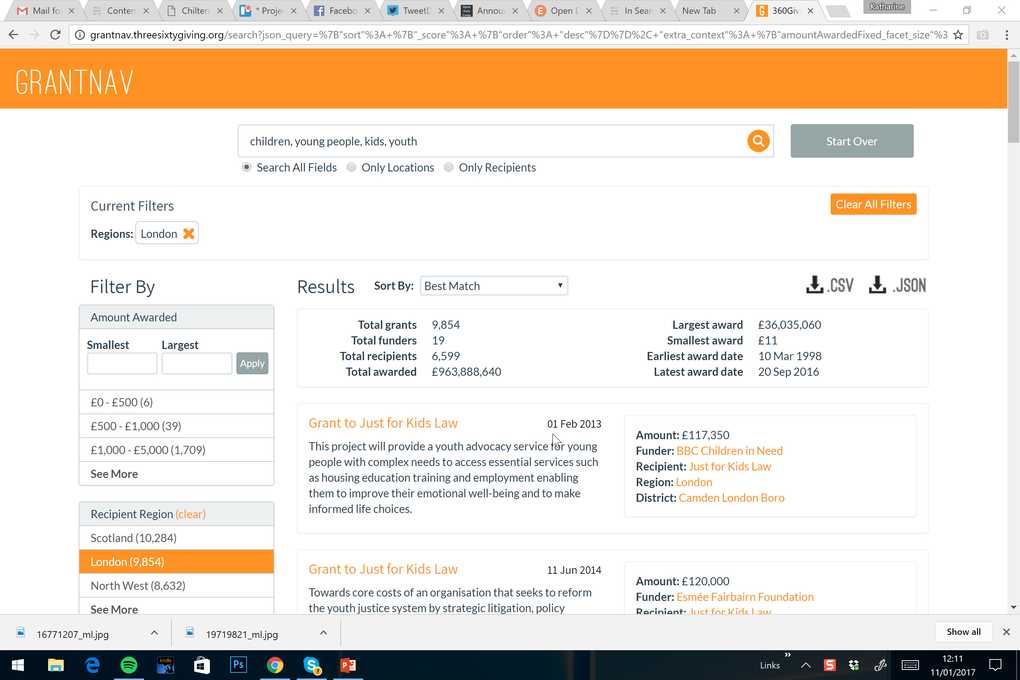The width and height of the screenshot is (1020, 680).
Task: Choose the Only Recipients radio option
Action: pos(449,168)
